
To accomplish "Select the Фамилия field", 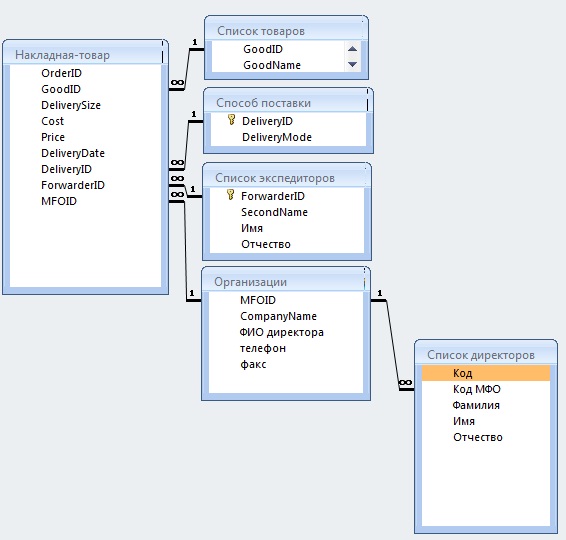I will click(486, 405).
